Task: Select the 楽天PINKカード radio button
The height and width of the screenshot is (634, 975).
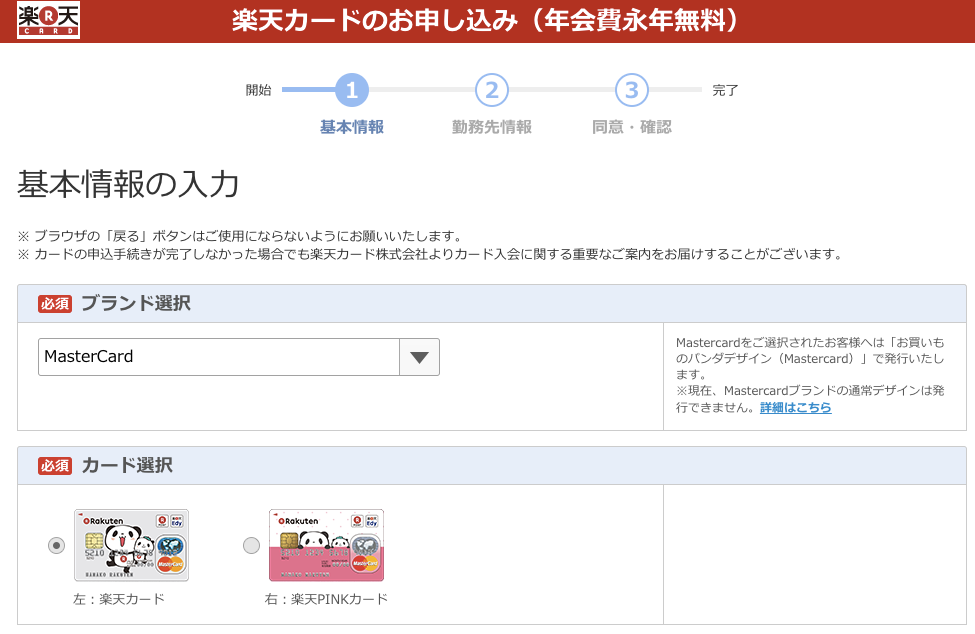Action: tap(251, 546)
